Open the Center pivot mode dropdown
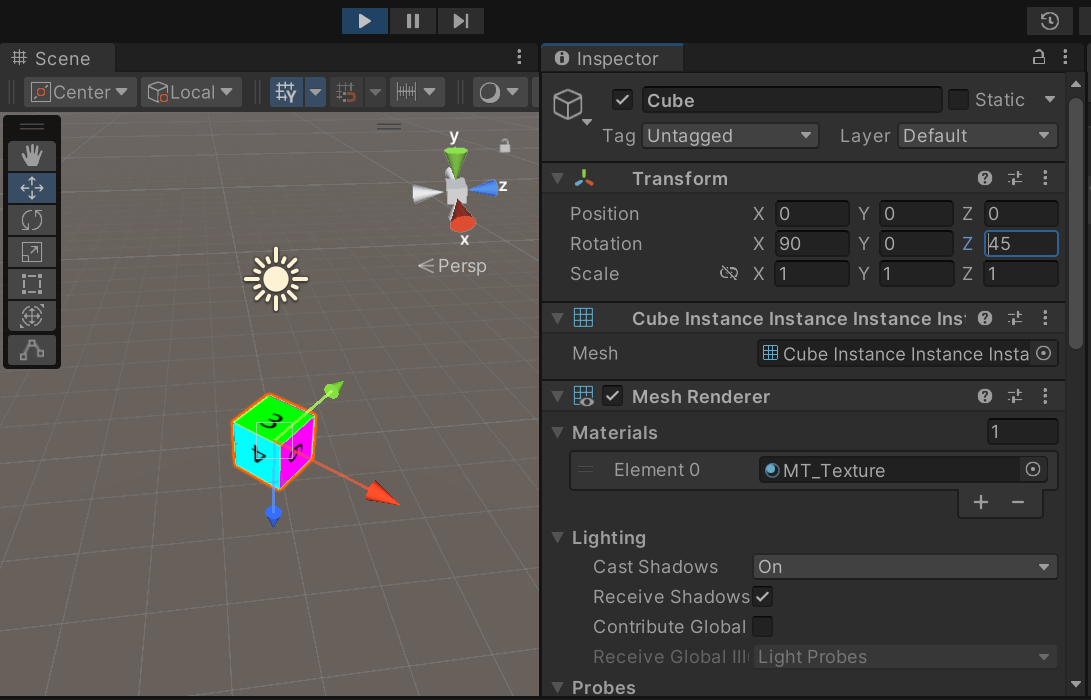This screenshot has width=1091, height=700. [x=80, y=92]
